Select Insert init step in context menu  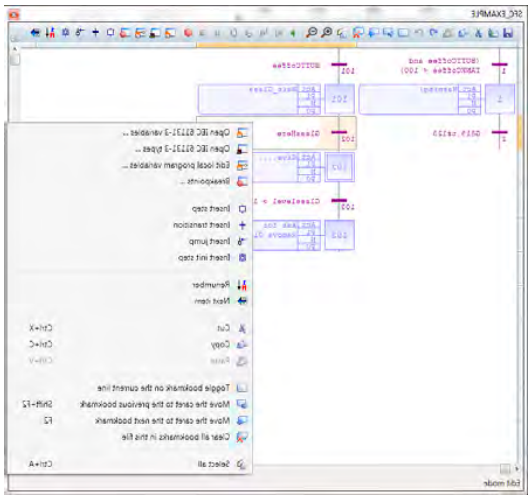130,258
